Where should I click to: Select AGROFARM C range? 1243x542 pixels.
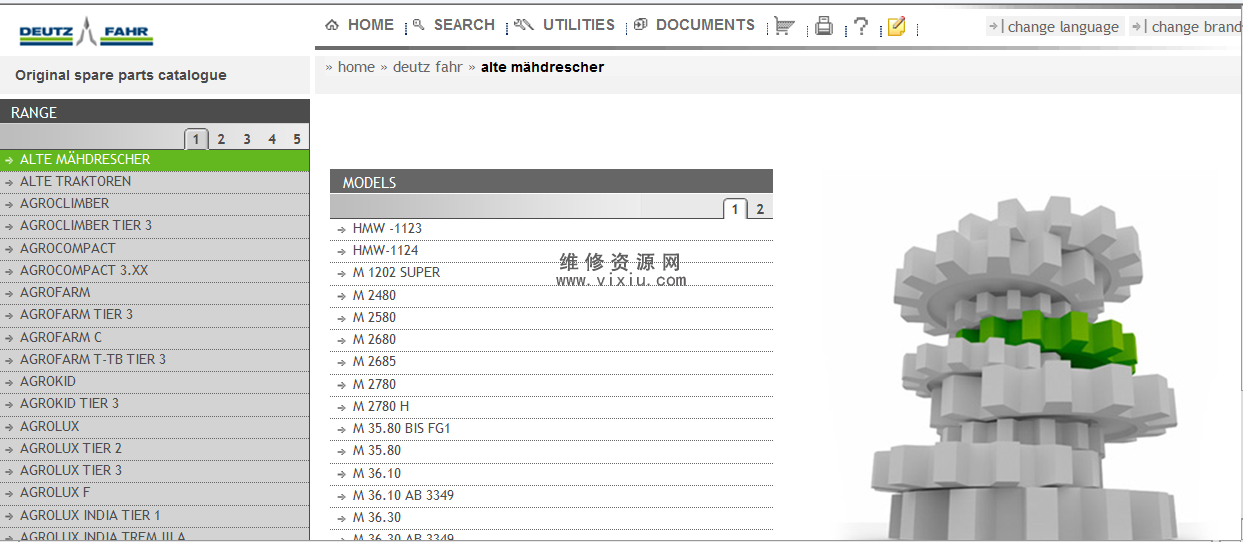click(x=155, y=338)
